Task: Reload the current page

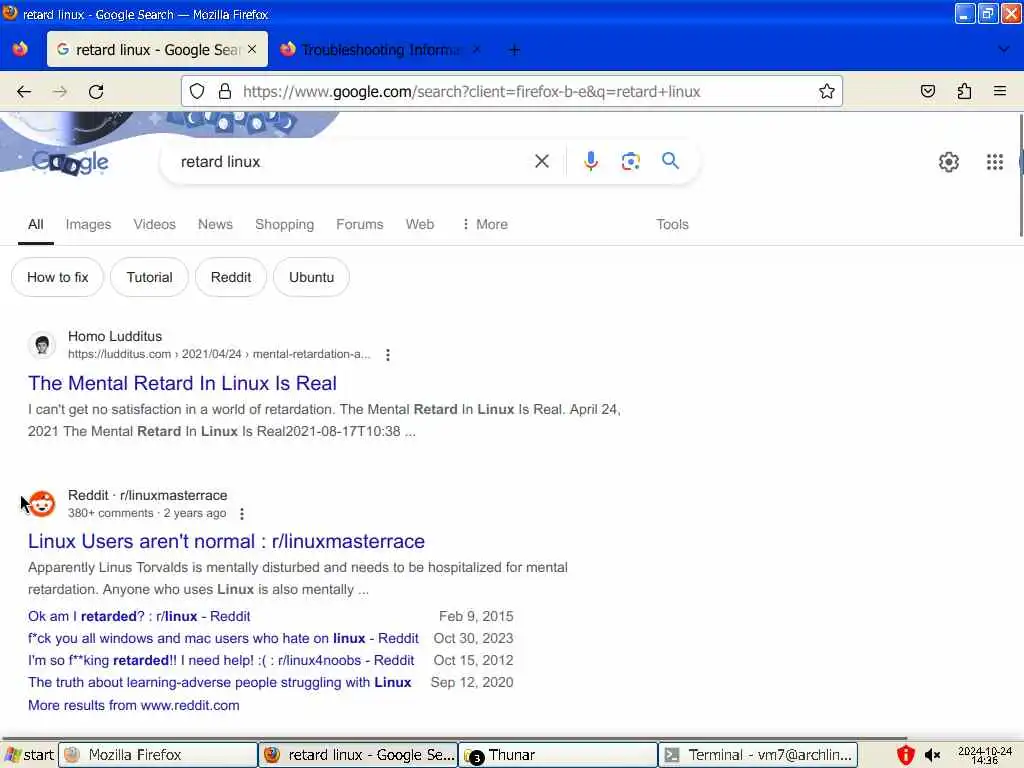Action: point(96,91)
